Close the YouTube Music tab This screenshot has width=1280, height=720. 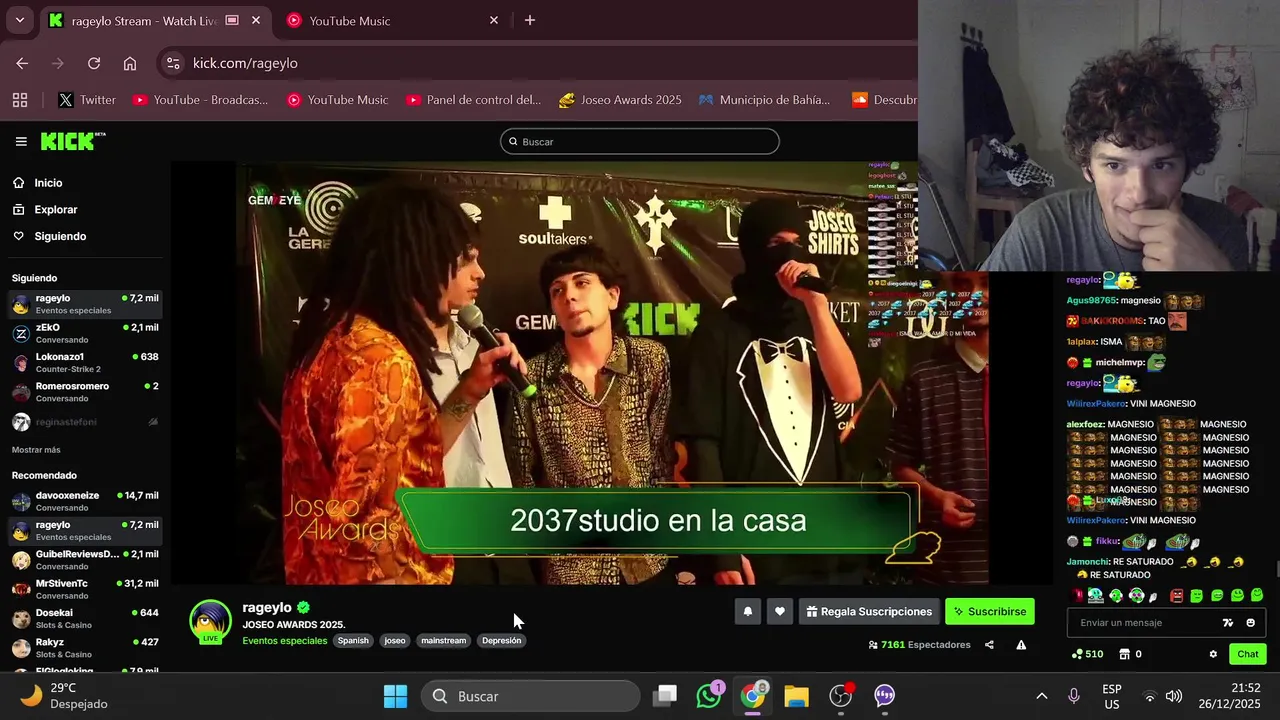coord(493,20)
